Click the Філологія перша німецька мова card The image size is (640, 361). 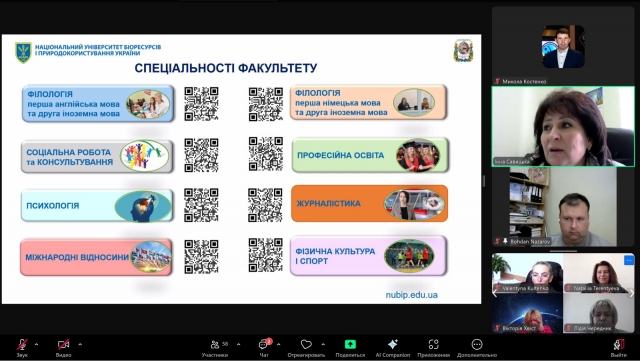click(369, 103)
